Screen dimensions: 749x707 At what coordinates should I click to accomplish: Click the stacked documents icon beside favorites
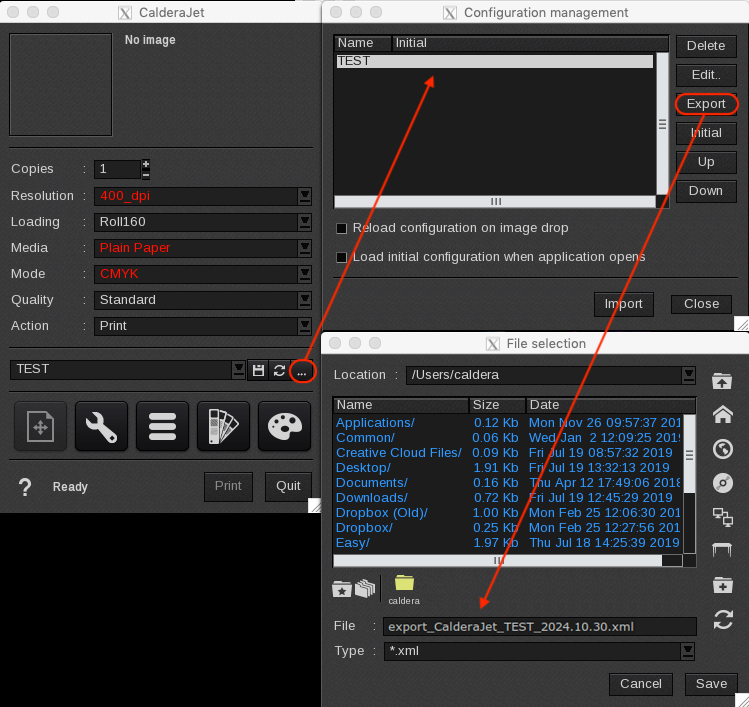[x=365, y=589]
